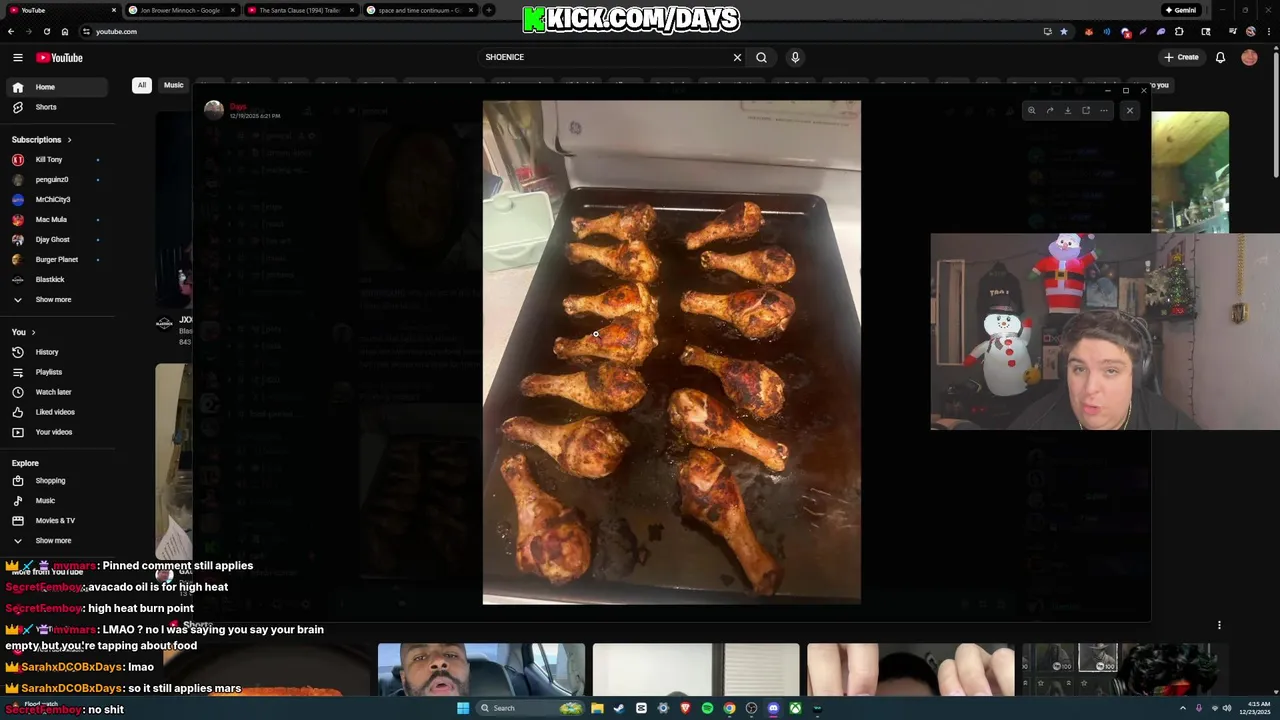Open the Blastkick channel
Image resolution: width=1280 pixels, height=720 pixels.
click(57, 280)
